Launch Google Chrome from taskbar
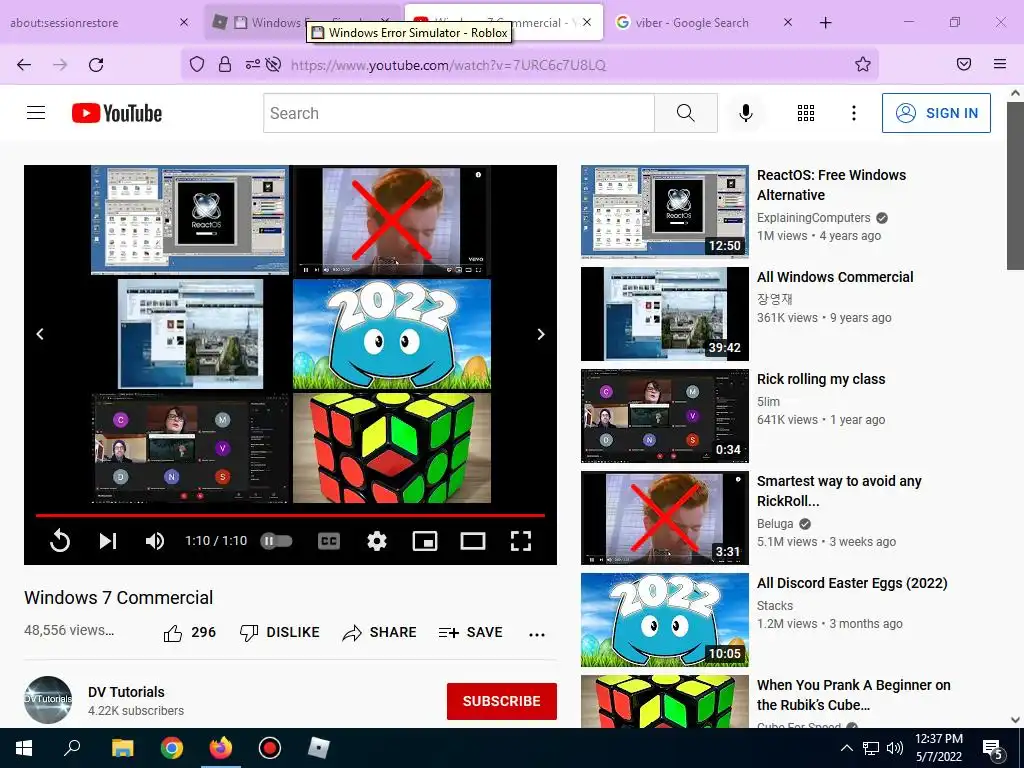The image size is (1024, 768). [x=172, y=748]
